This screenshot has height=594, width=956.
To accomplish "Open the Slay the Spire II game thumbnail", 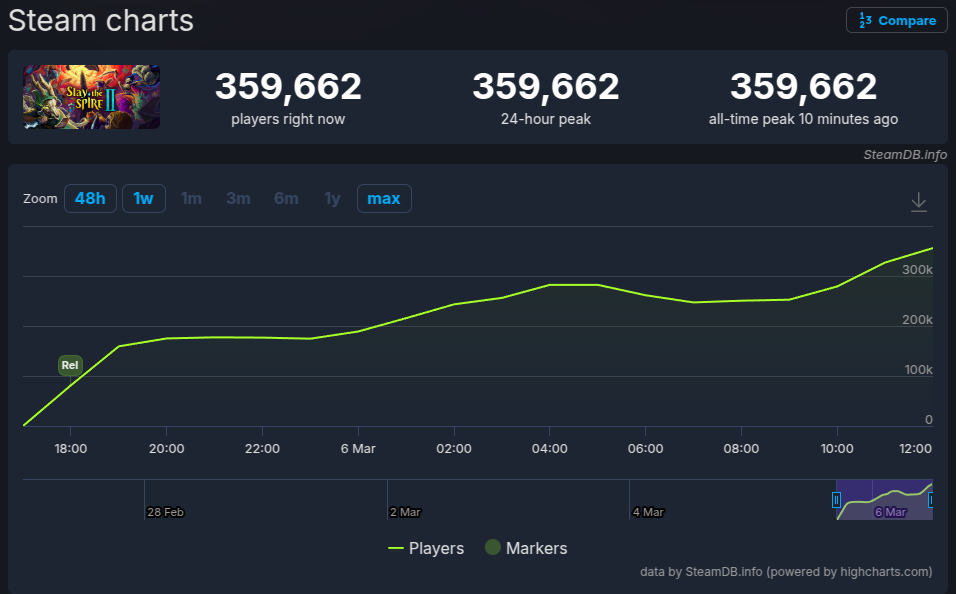I will coord(92,97).
